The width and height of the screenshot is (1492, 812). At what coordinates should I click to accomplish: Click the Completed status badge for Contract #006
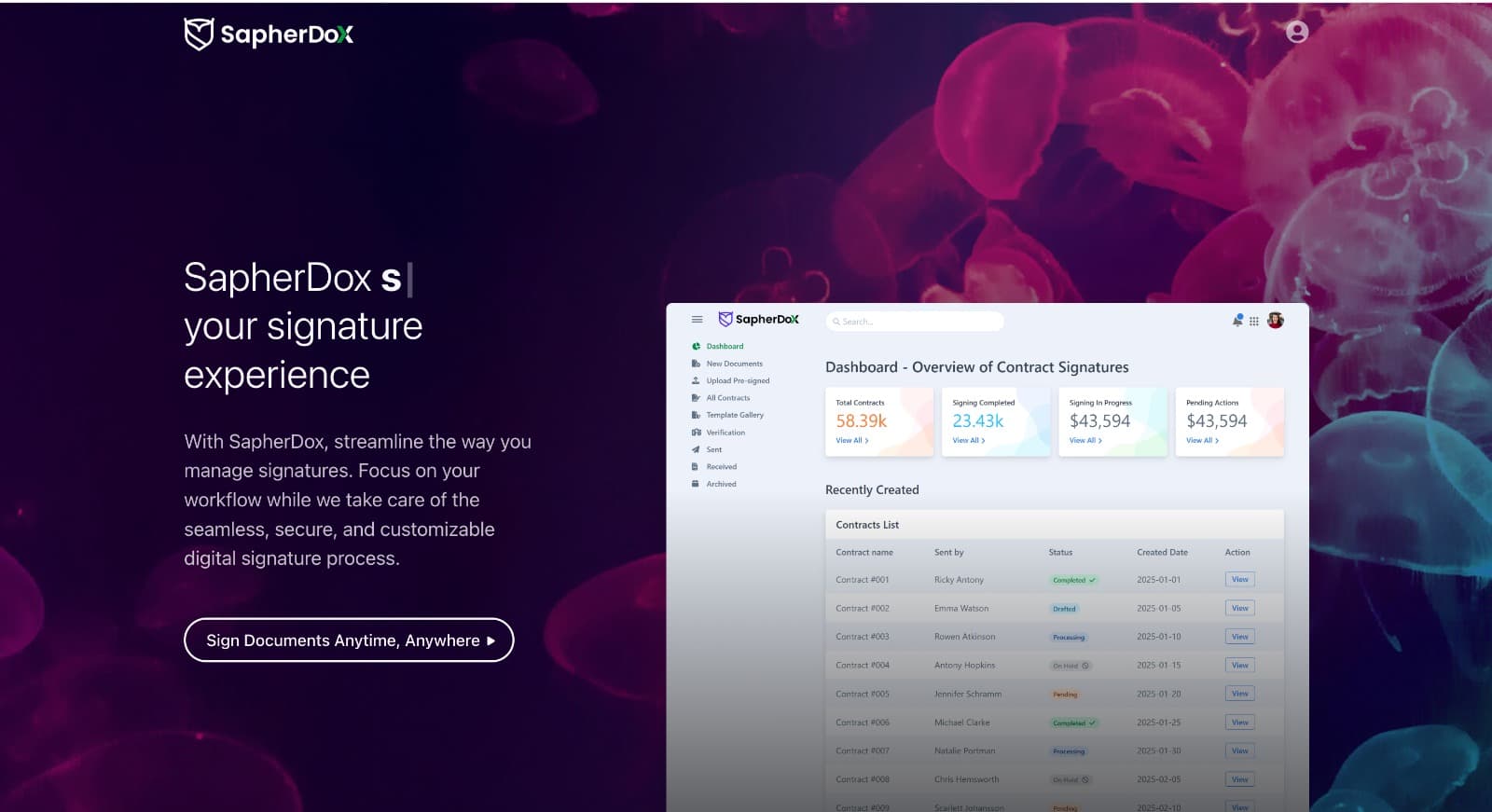coord(1073,723)
